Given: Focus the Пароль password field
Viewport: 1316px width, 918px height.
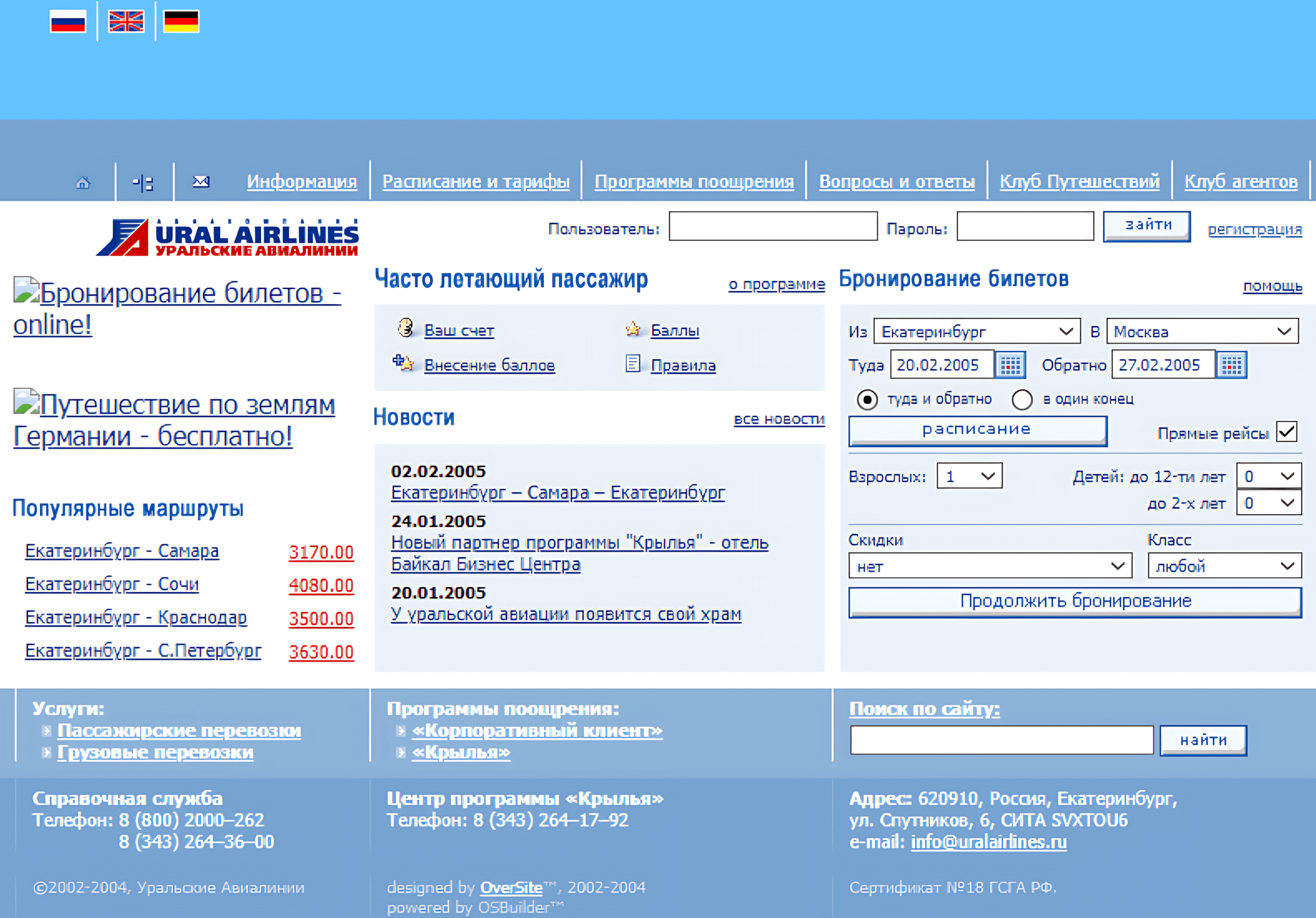Looking at the screenshot, I should click(1026, 226).
